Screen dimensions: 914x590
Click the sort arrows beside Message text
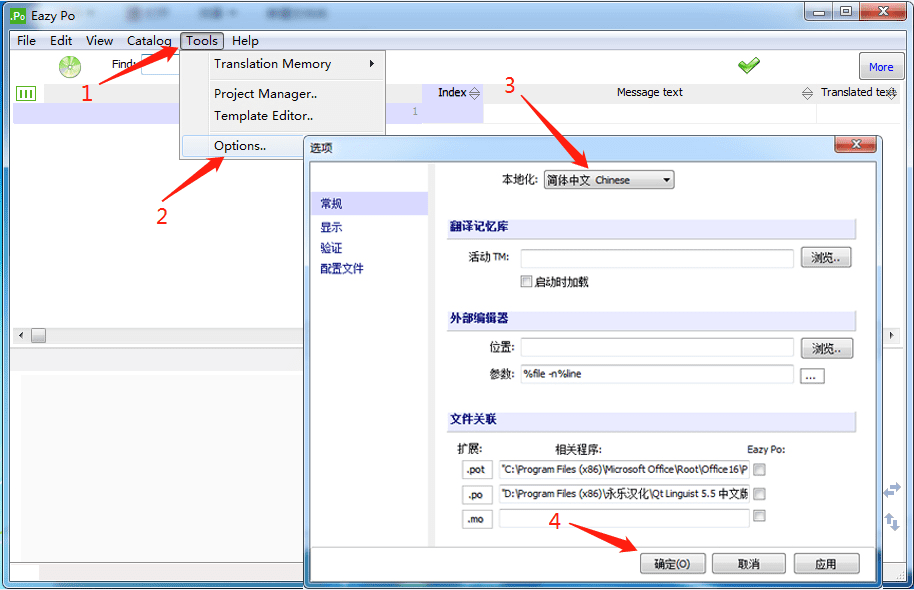[x=807, y=93]
